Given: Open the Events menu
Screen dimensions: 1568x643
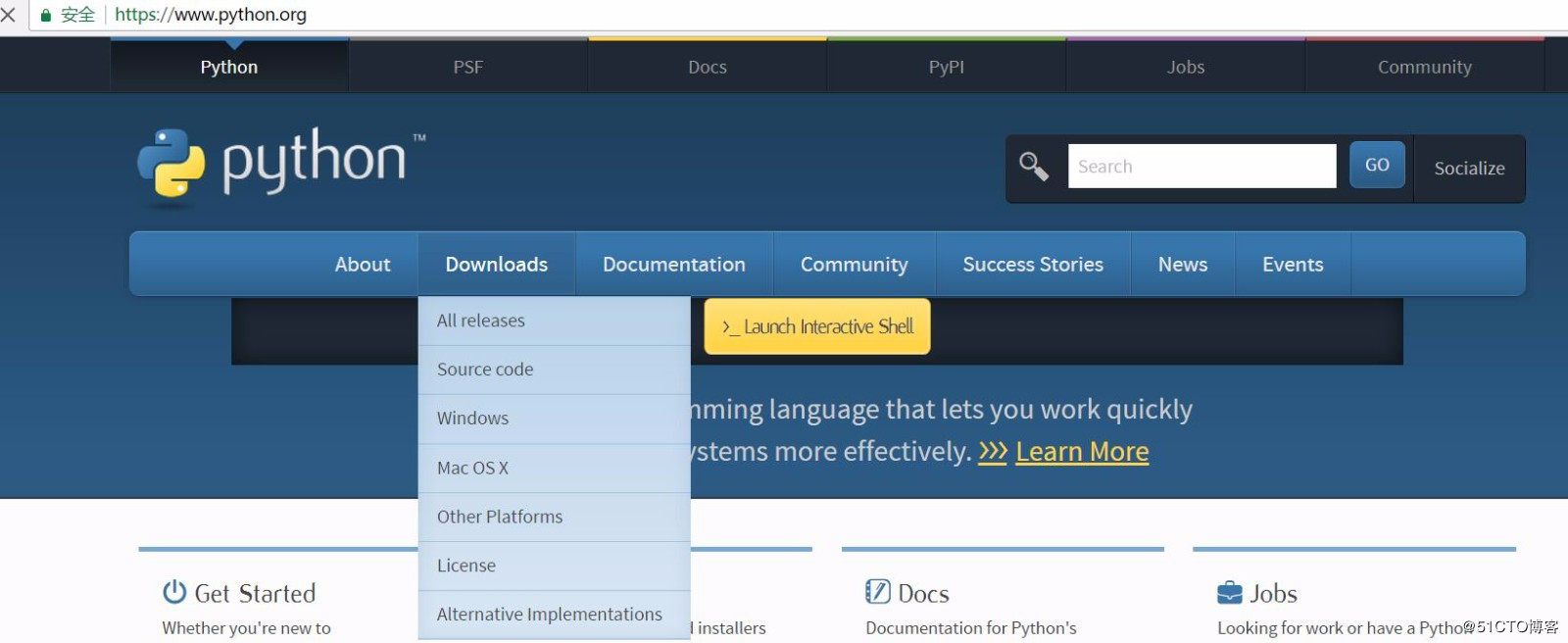Looking at the screenshot, I should (1293, 265).
